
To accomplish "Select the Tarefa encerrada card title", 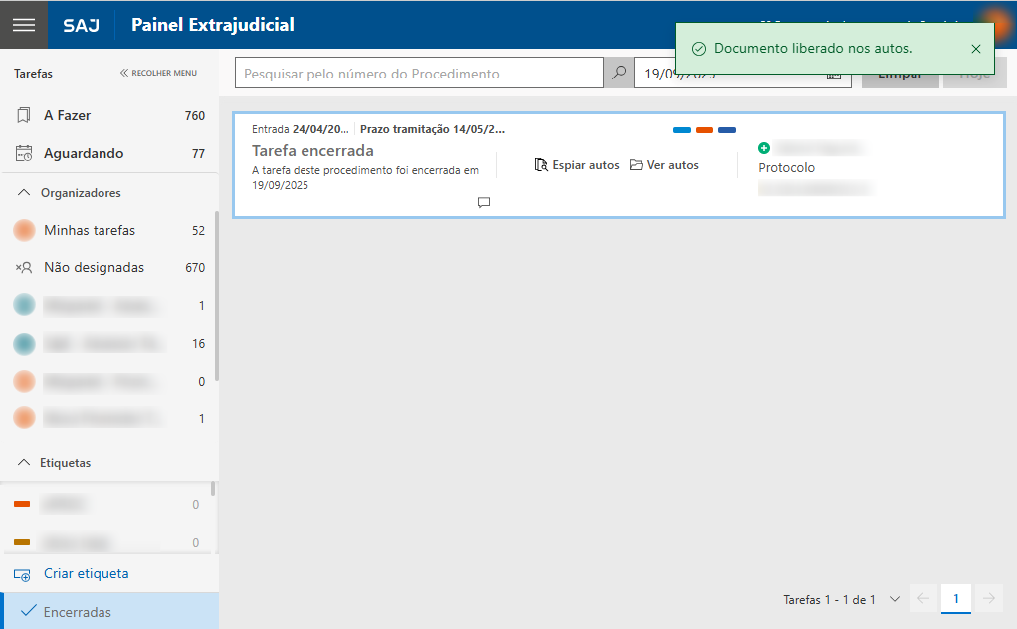I will click(x=313, y=150).
